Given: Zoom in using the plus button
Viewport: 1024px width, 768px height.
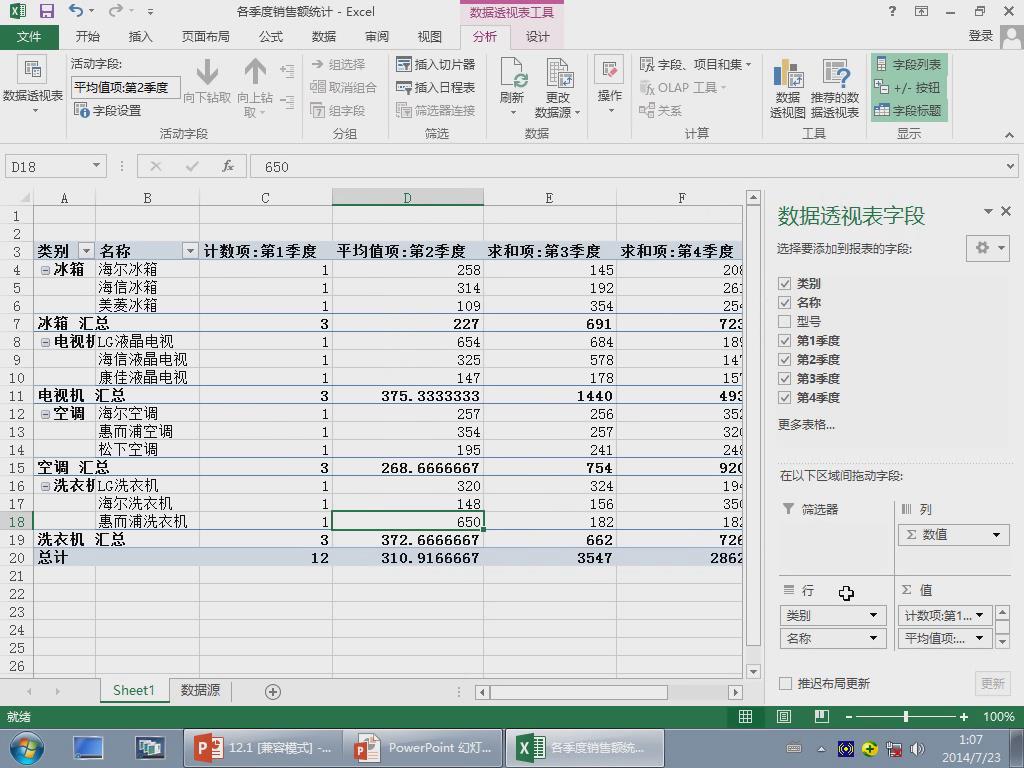Looking at the screenshot, I should 963,716.
